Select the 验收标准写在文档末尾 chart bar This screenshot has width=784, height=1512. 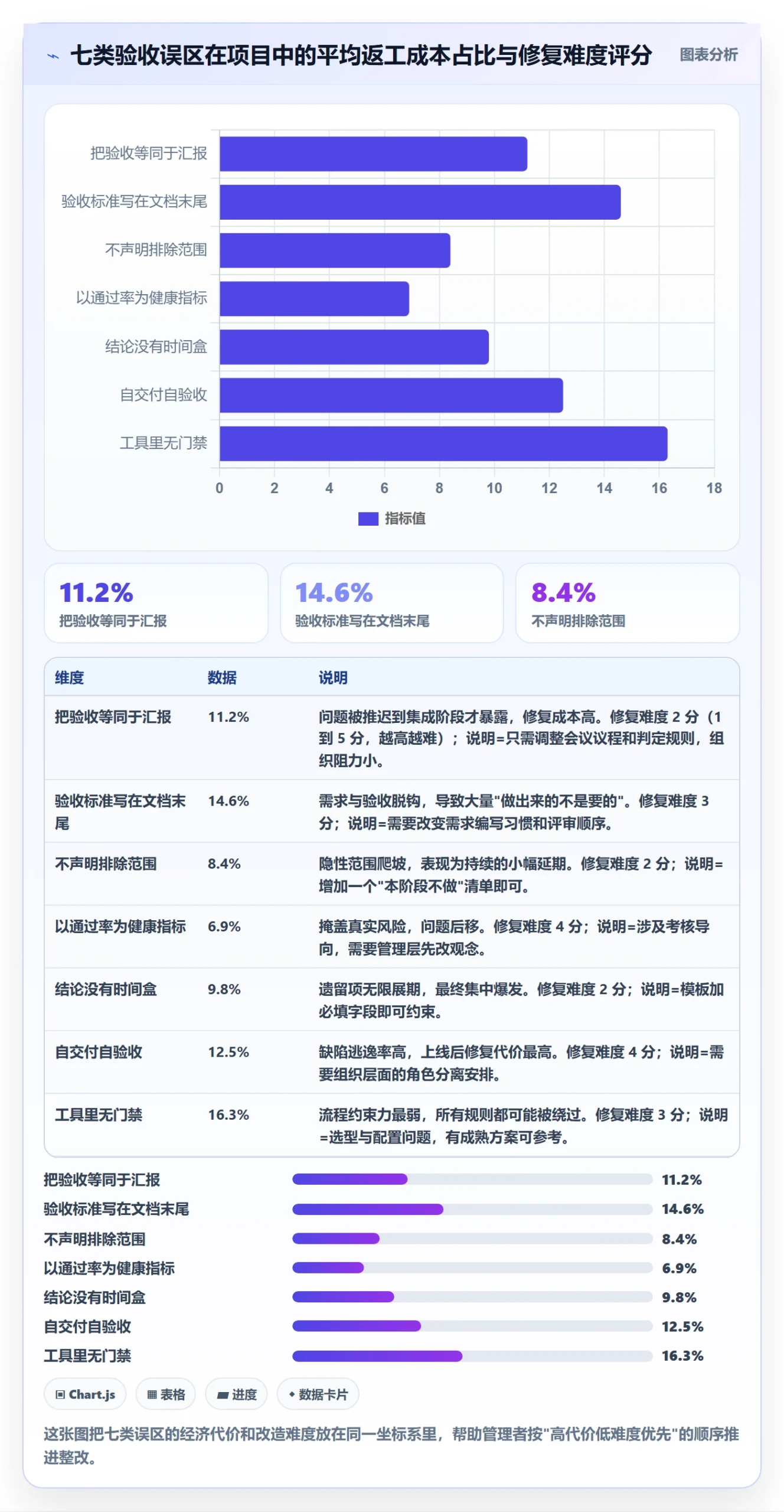coord(420,202)
